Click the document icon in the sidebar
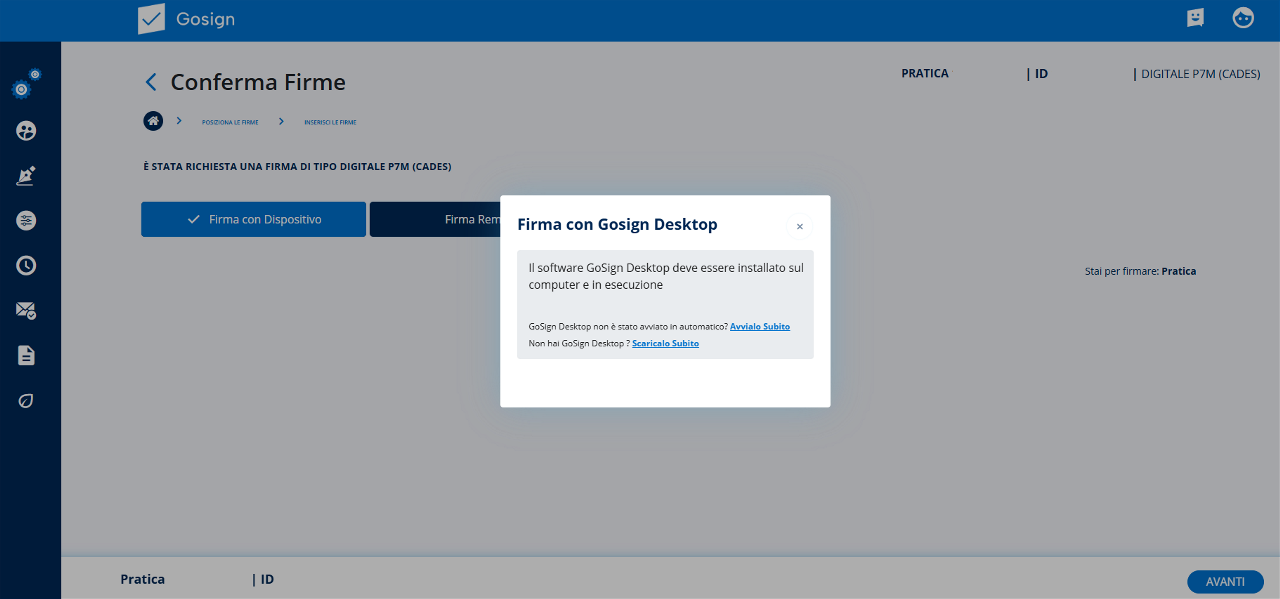Viewport: 1280px width, 599px height. coord(26,355)
